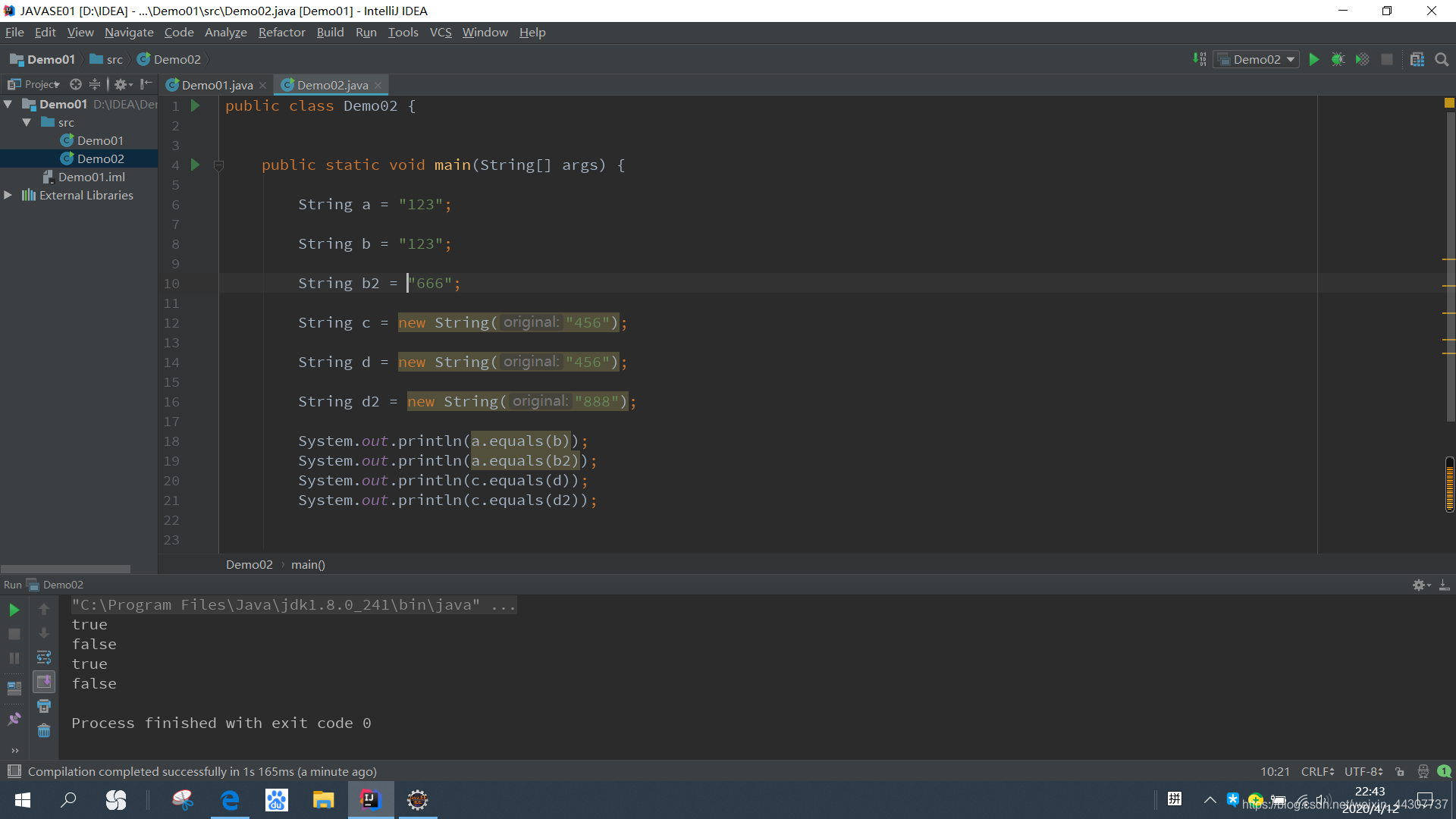Toggle soft-wrap in Run console
Viewport: 1456px width, 819px height.
(x=44, y=657)
